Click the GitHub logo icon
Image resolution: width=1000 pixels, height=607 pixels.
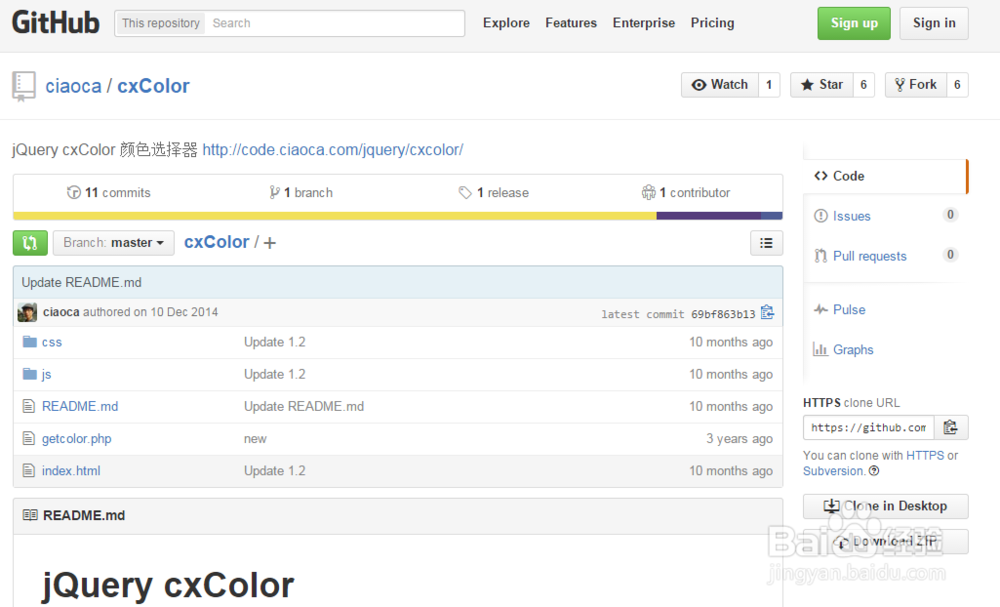[x=55, y=22]
